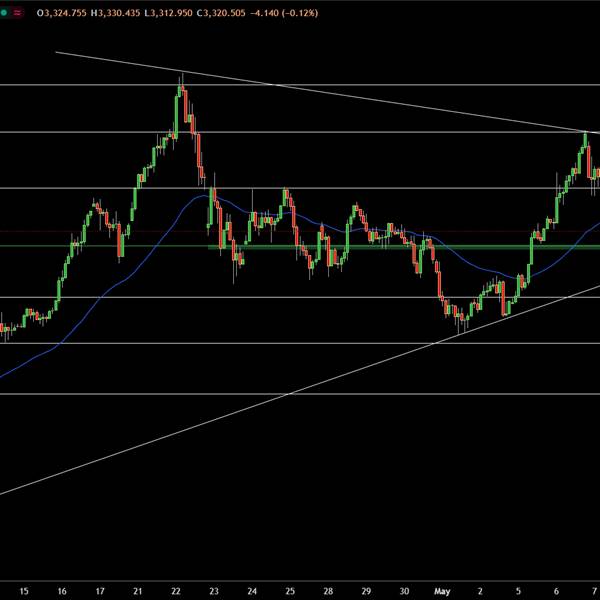Click the date label 29 on time axis
The height and width of the screenshot is (600, 600).
click(366, 591)
